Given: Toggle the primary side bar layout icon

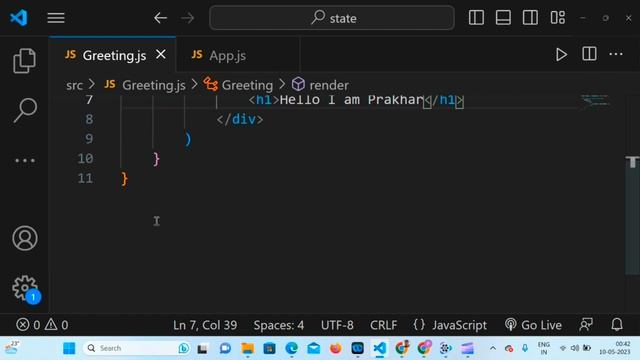Looking at the screenshot, I should (x=476, y=18).
